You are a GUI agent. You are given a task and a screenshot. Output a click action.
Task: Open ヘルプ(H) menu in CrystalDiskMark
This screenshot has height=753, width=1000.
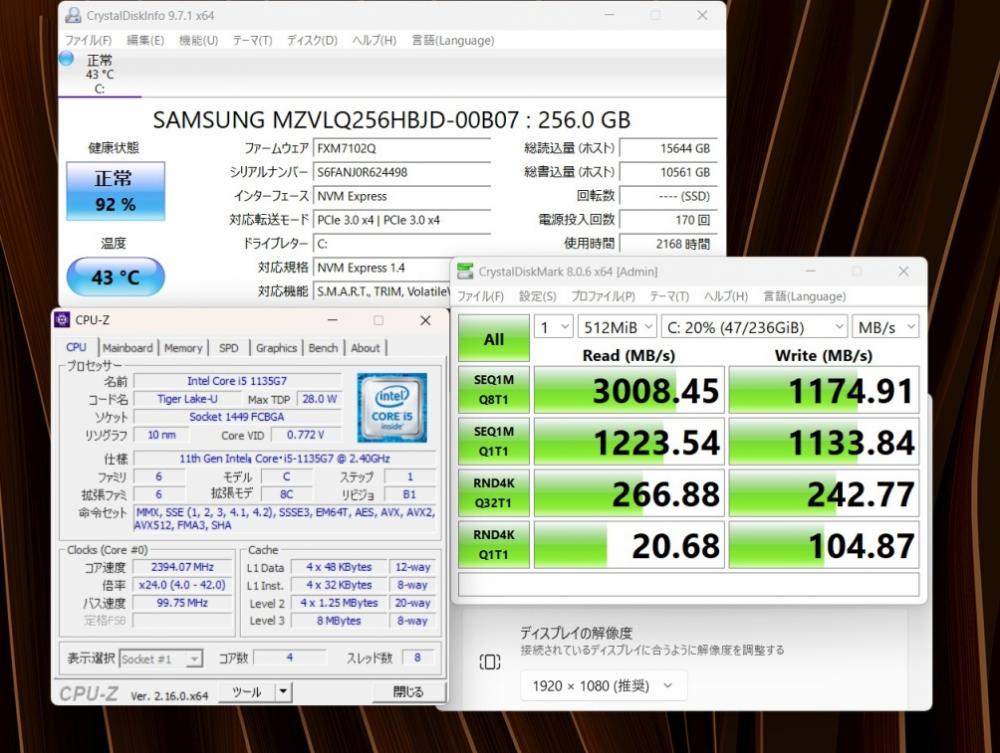point(726,296)
